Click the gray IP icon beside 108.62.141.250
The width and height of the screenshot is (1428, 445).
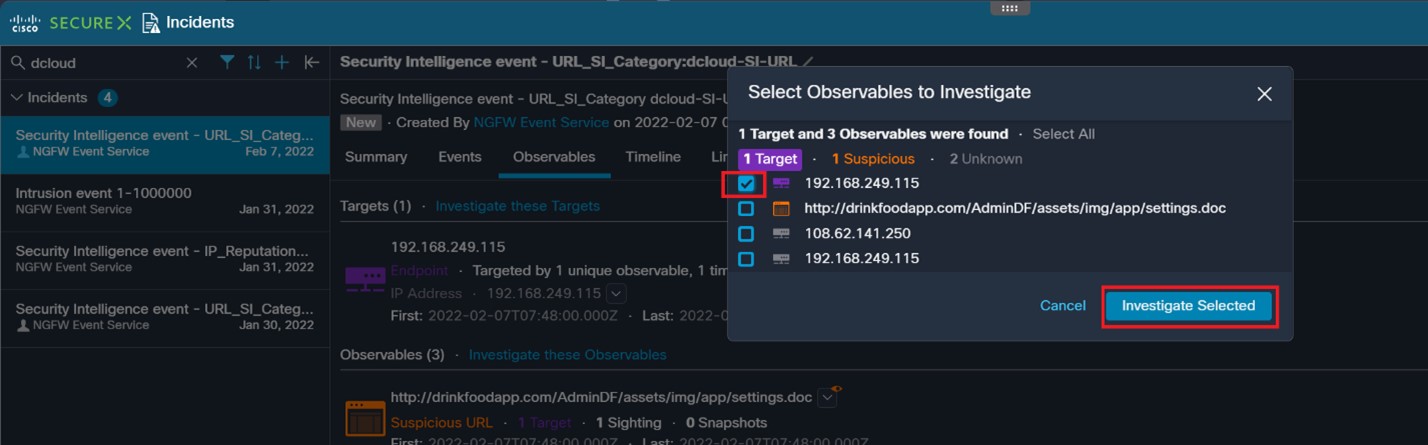click(781, 234)
